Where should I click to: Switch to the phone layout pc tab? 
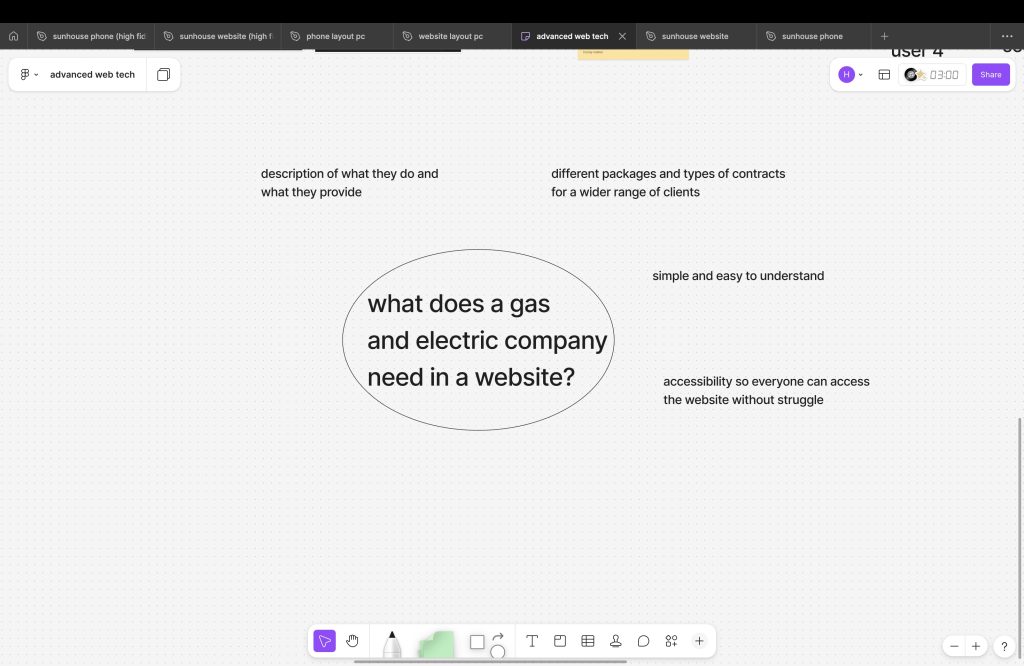coord(335,36)
